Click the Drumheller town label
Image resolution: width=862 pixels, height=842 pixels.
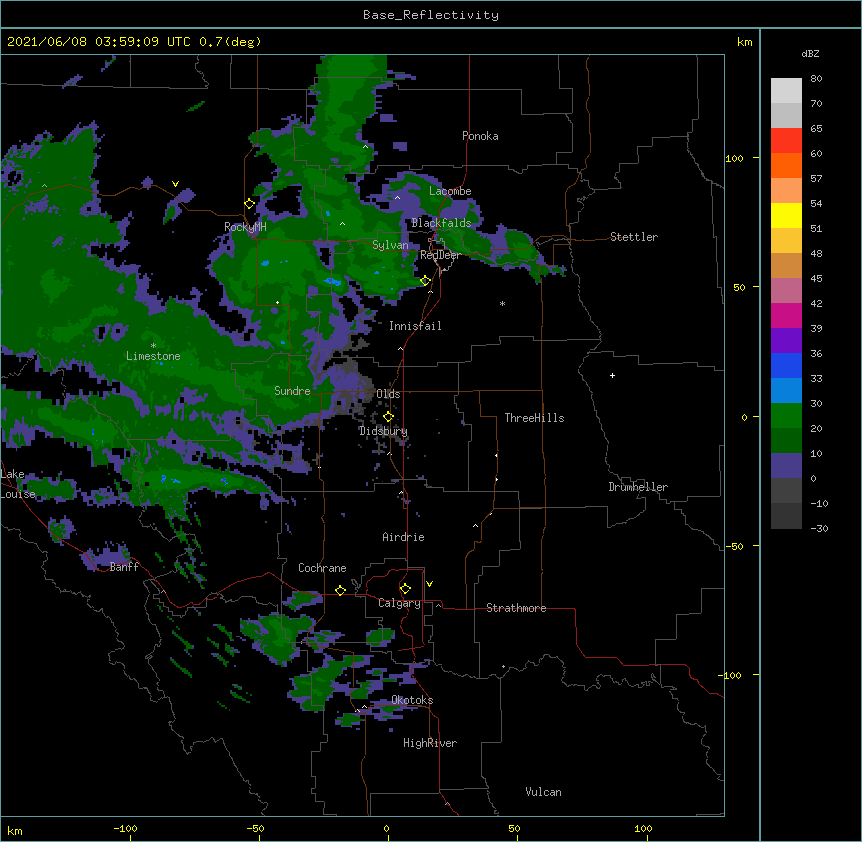point(638,487)
